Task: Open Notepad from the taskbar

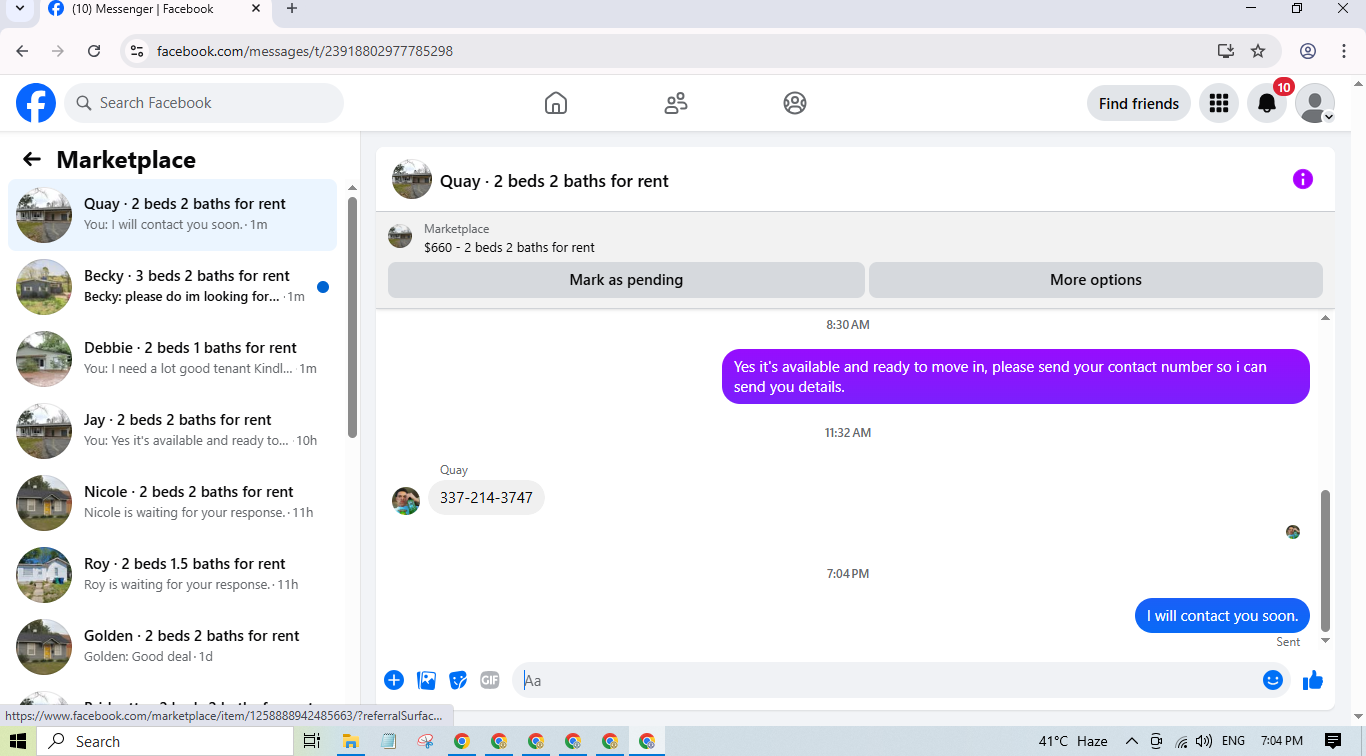Action: click(x=388, y=741)
